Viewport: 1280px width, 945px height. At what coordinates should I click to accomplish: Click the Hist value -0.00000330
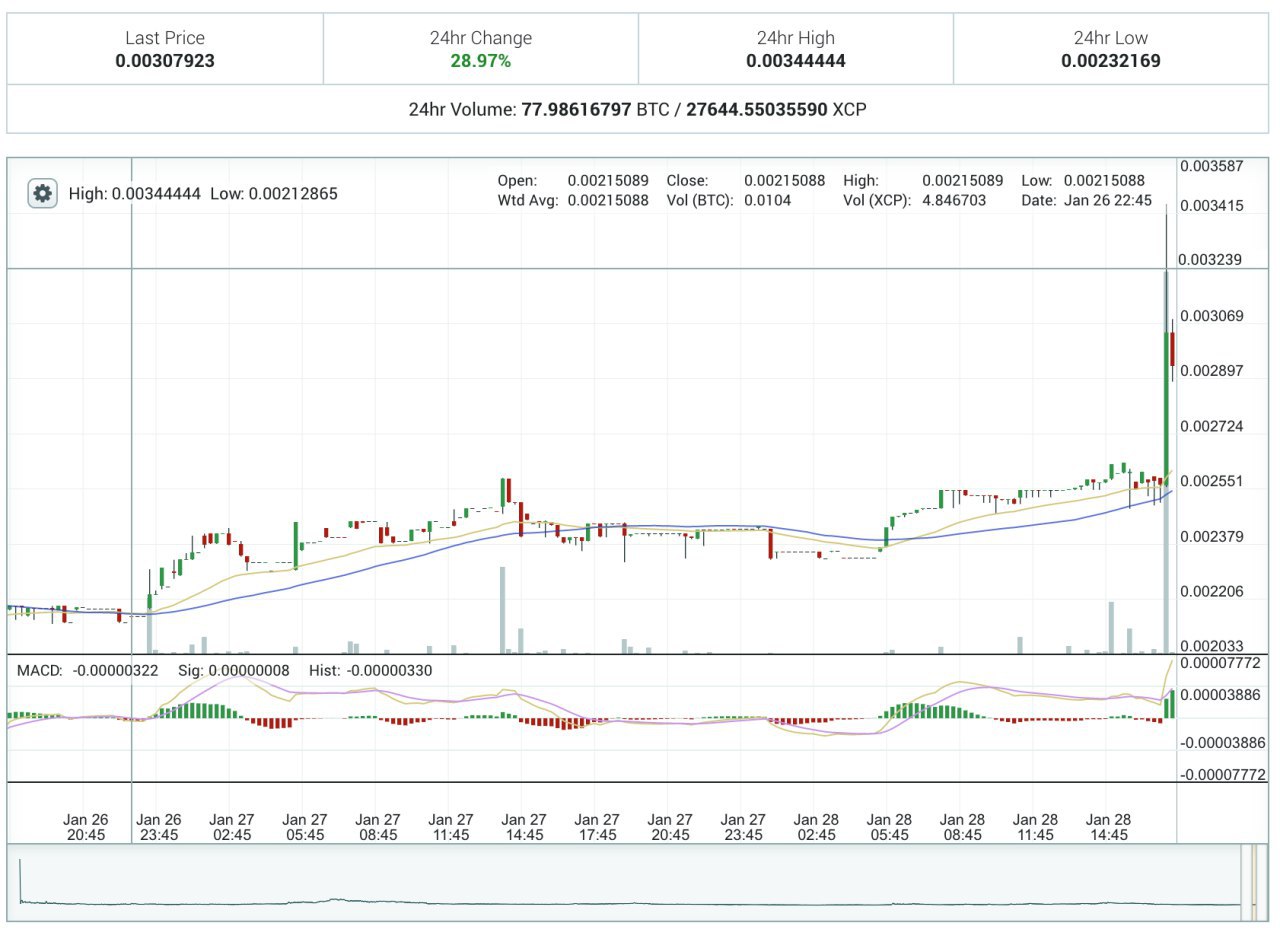click(389, 670)
